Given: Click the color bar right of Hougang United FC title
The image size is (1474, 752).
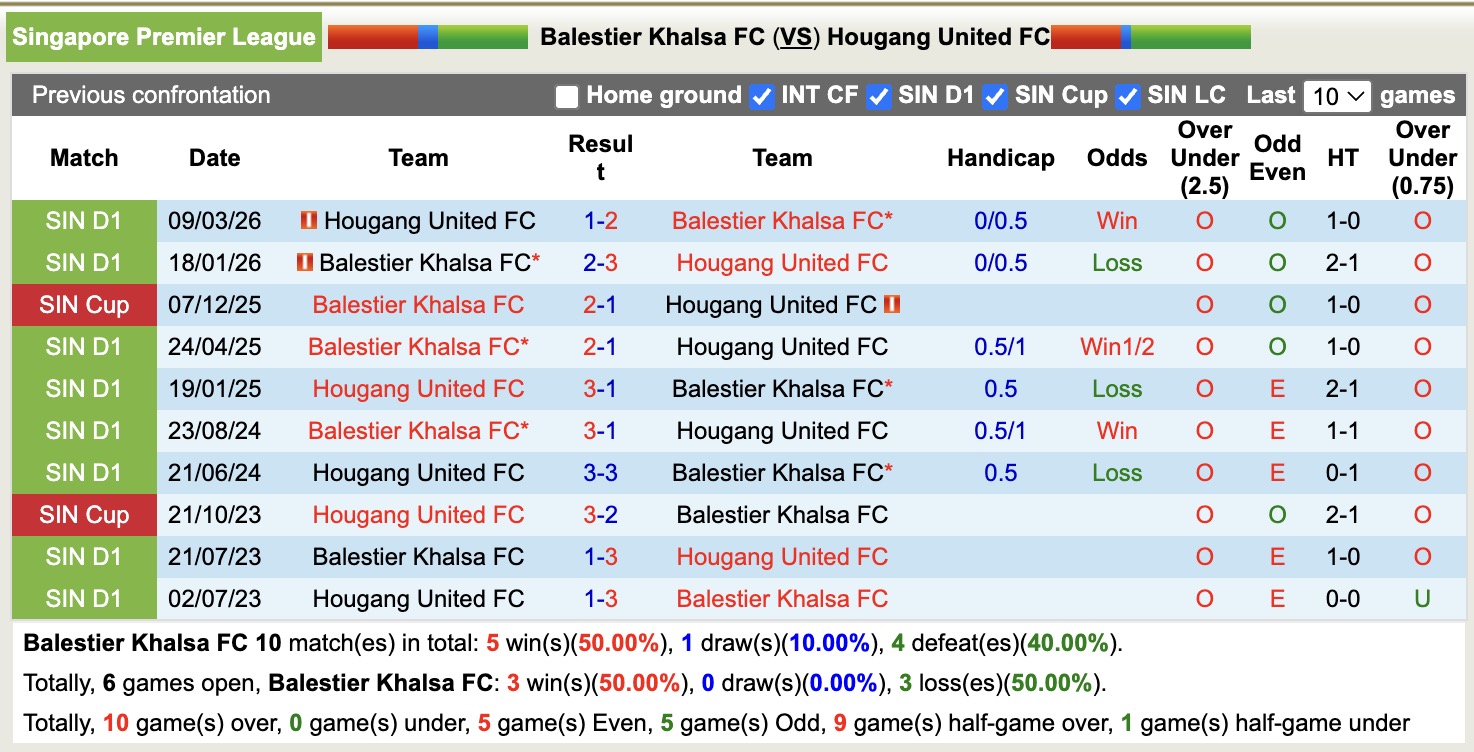Looking at the screenshot, I should (1150, 36).
